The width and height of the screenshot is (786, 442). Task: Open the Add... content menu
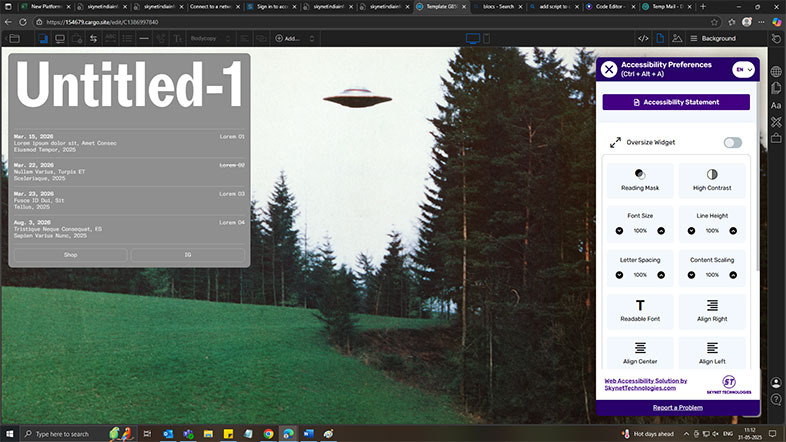tap(294, 39)
